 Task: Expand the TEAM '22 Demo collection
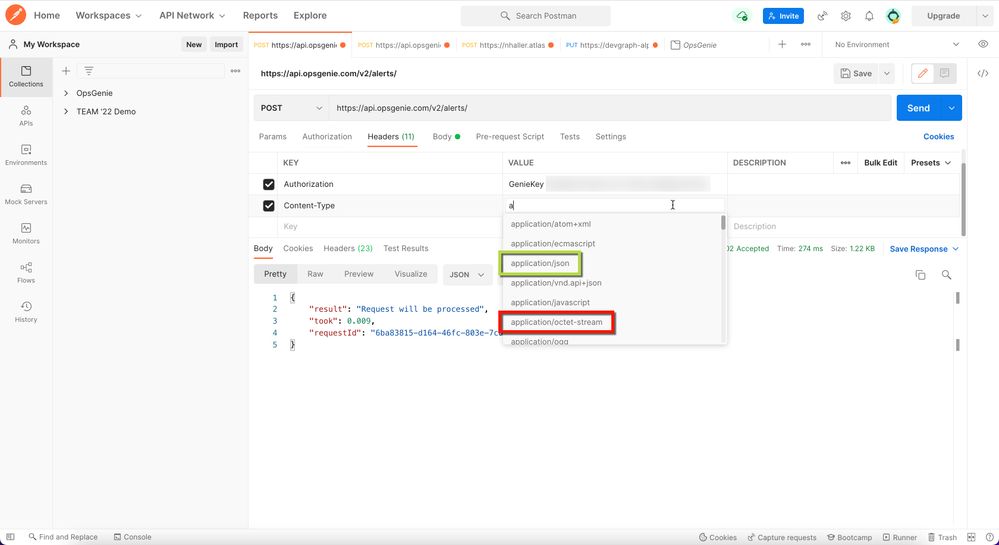(x=66, y=112)
